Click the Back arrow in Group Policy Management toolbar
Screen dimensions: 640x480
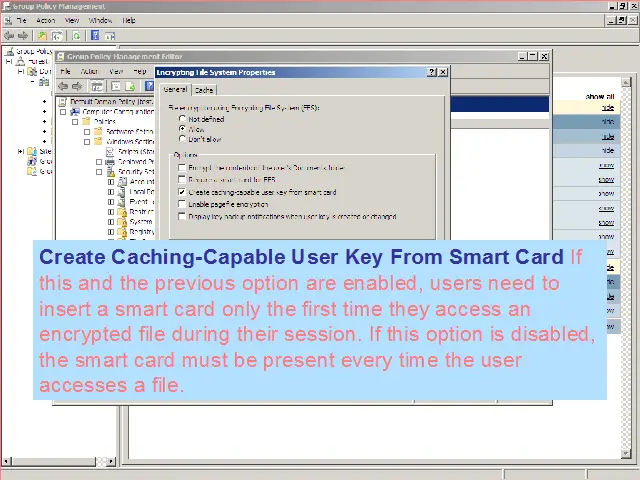point(10,35)
